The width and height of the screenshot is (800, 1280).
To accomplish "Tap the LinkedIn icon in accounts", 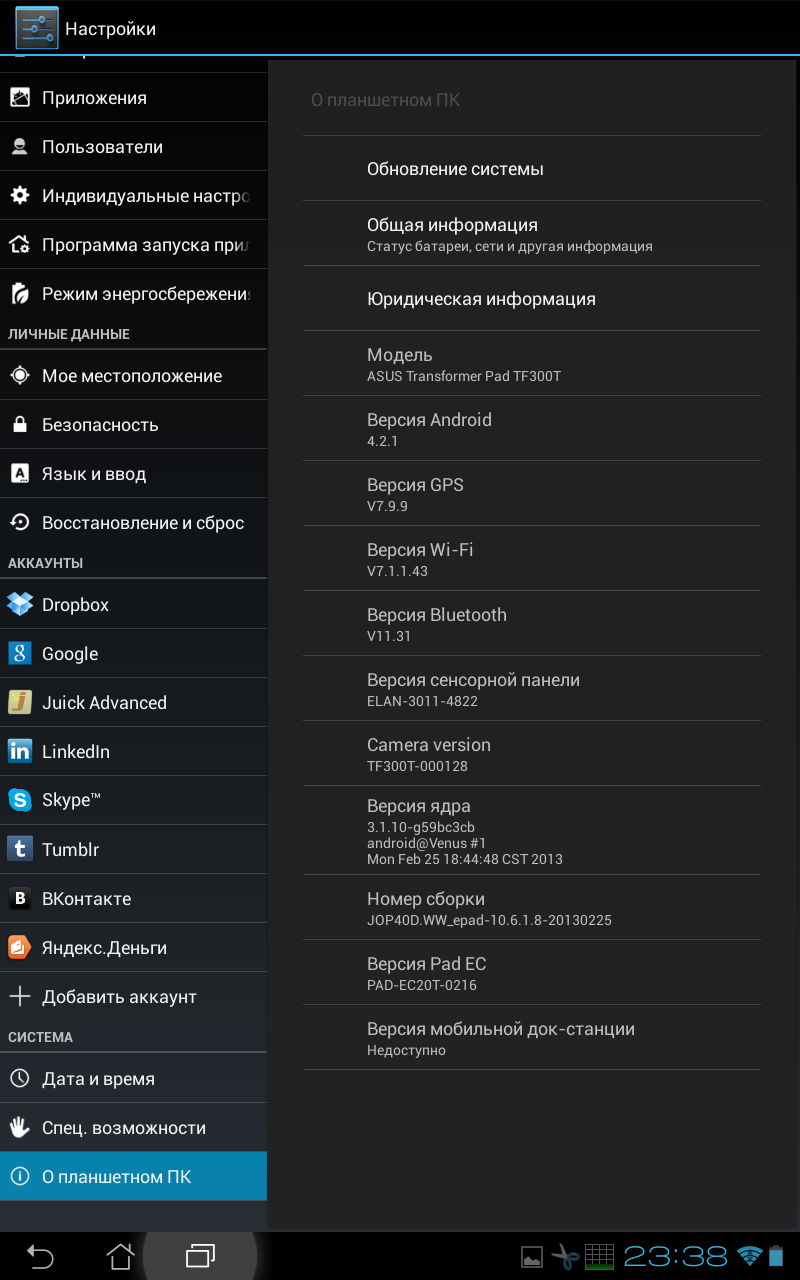I will (20, 751).
